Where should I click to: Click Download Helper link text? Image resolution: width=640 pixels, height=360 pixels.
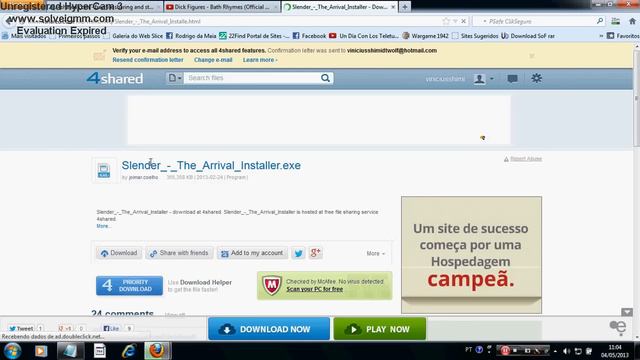pyautogui.click(x=206, y=282)
